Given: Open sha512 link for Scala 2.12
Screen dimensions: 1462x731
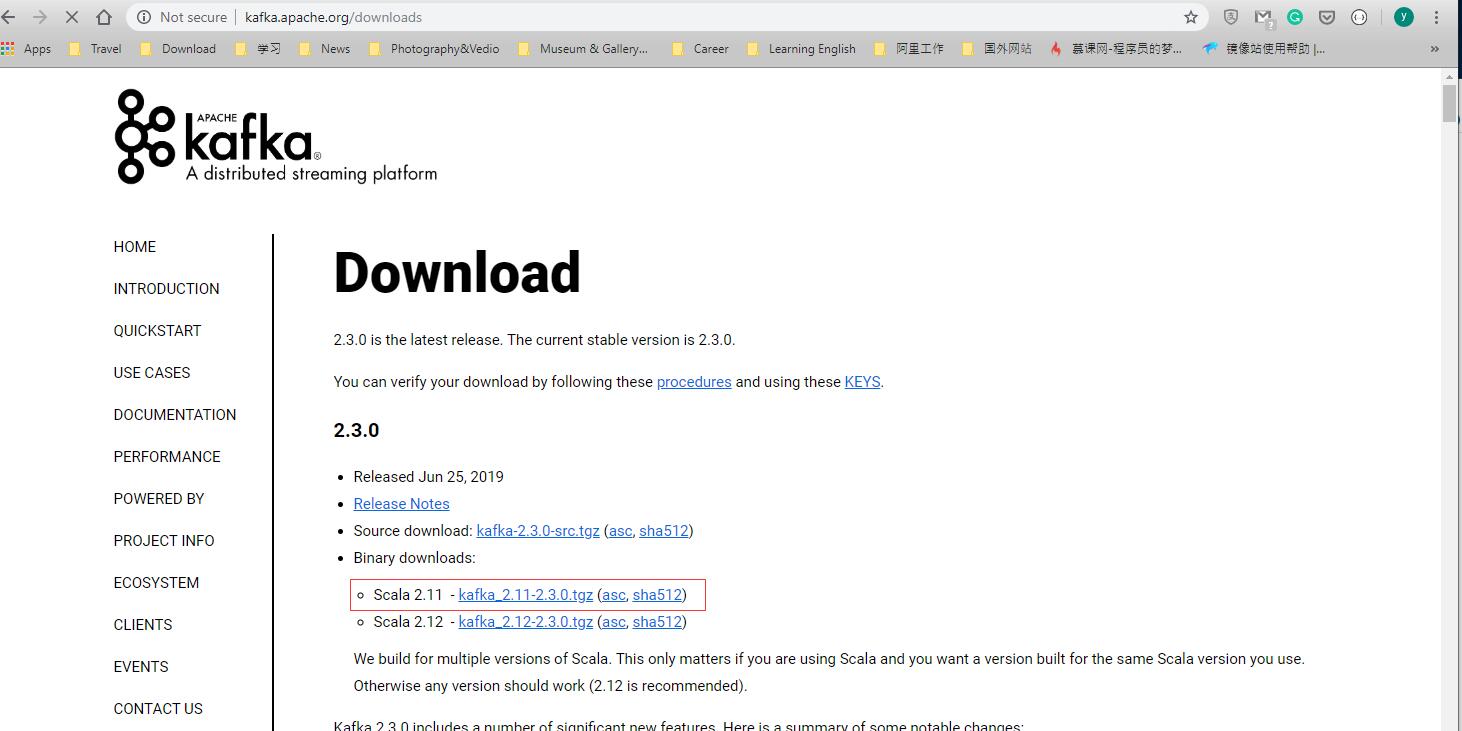Looking at the screenshot, I should point(657,622).
